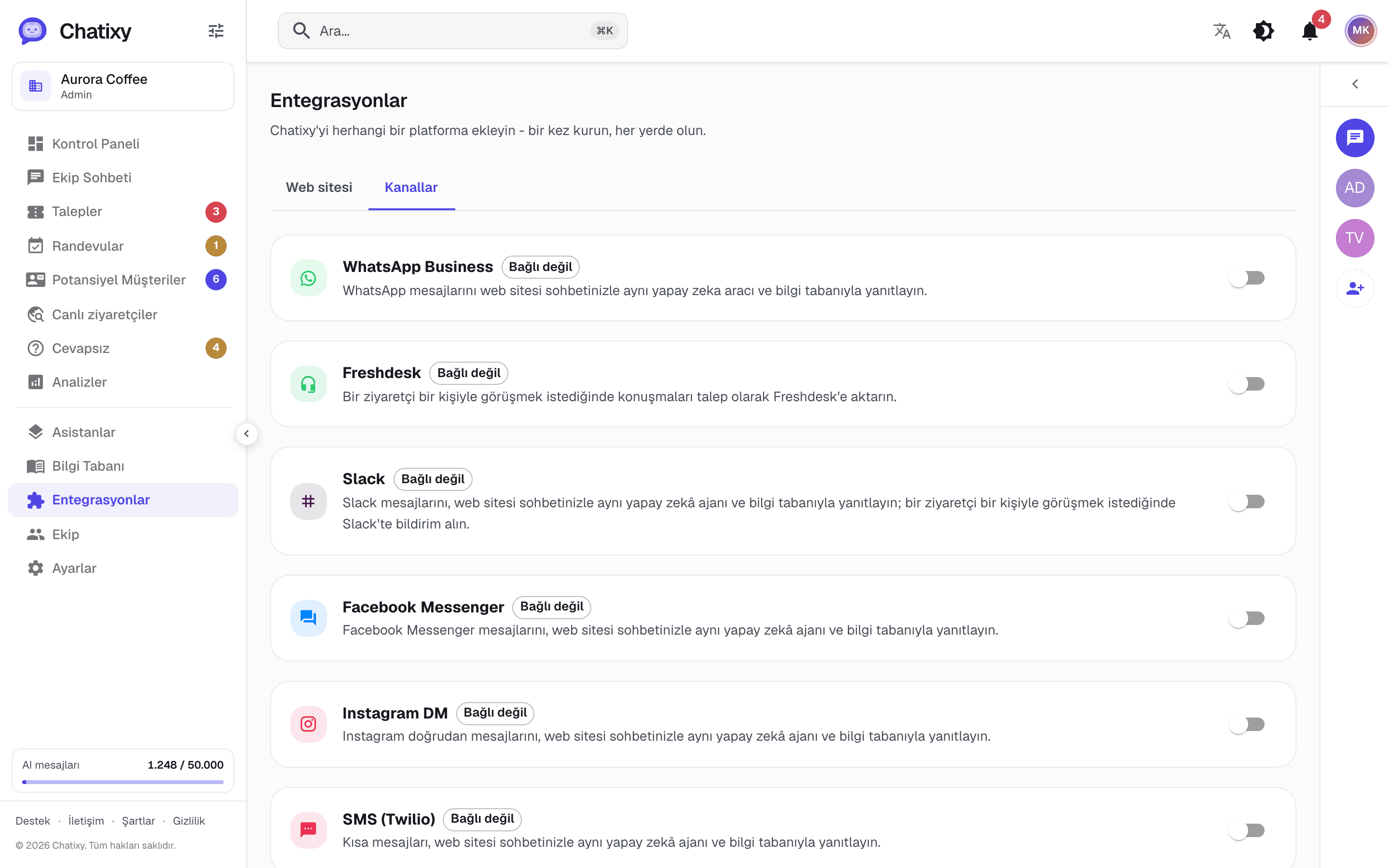Screen dimensions: 1389x868
Task: Focus the Ara search field
Action: tap(452, 31)
